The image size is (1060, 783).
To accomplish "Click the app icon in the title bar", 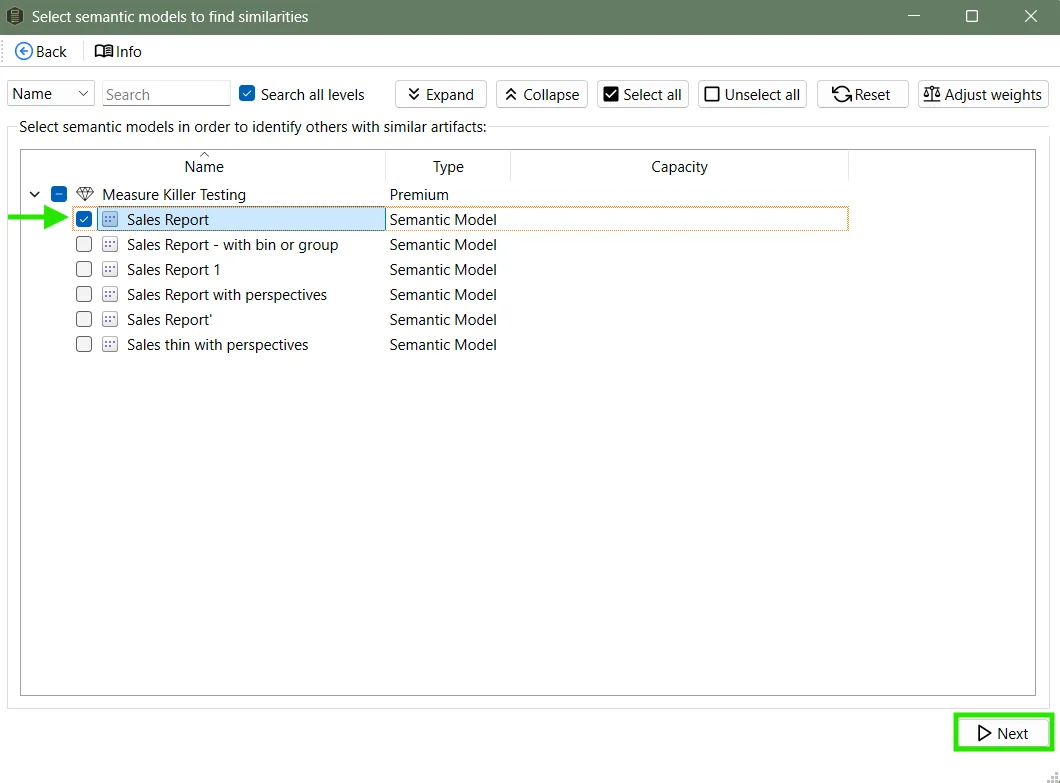I will coord(14,16).
